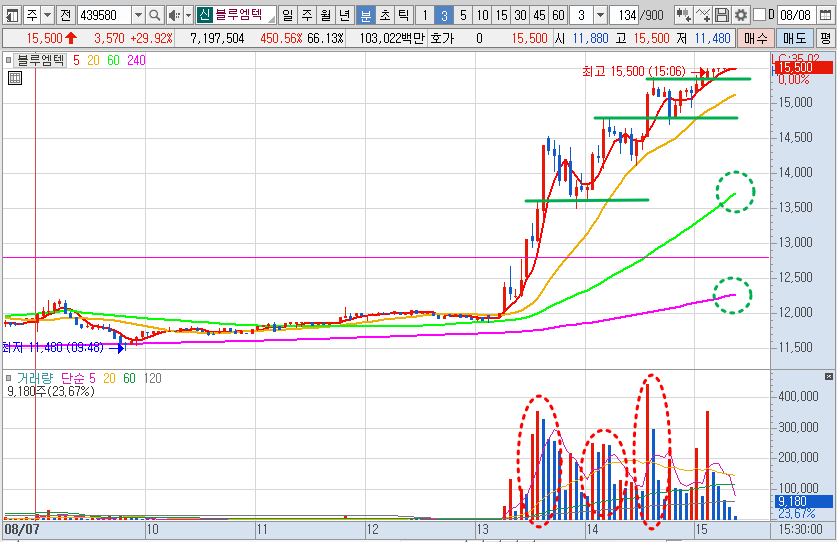The height and width of the screenshot is (542, 837).
Task: Click the red 매수 buy button
Action: (x=755, y=38)
